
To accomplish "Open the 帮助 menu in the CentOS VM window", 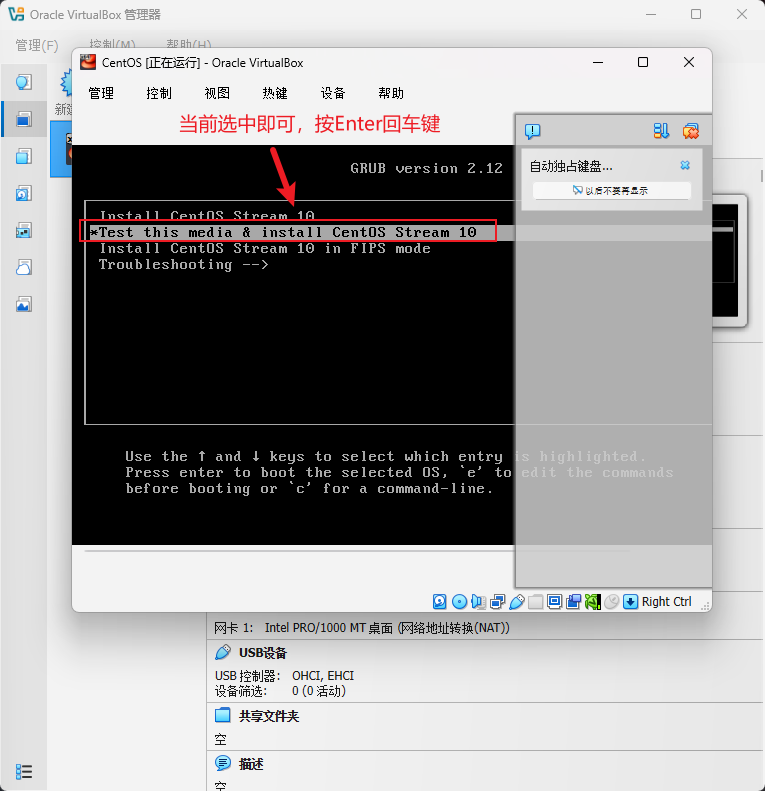I will coord(391,93).
